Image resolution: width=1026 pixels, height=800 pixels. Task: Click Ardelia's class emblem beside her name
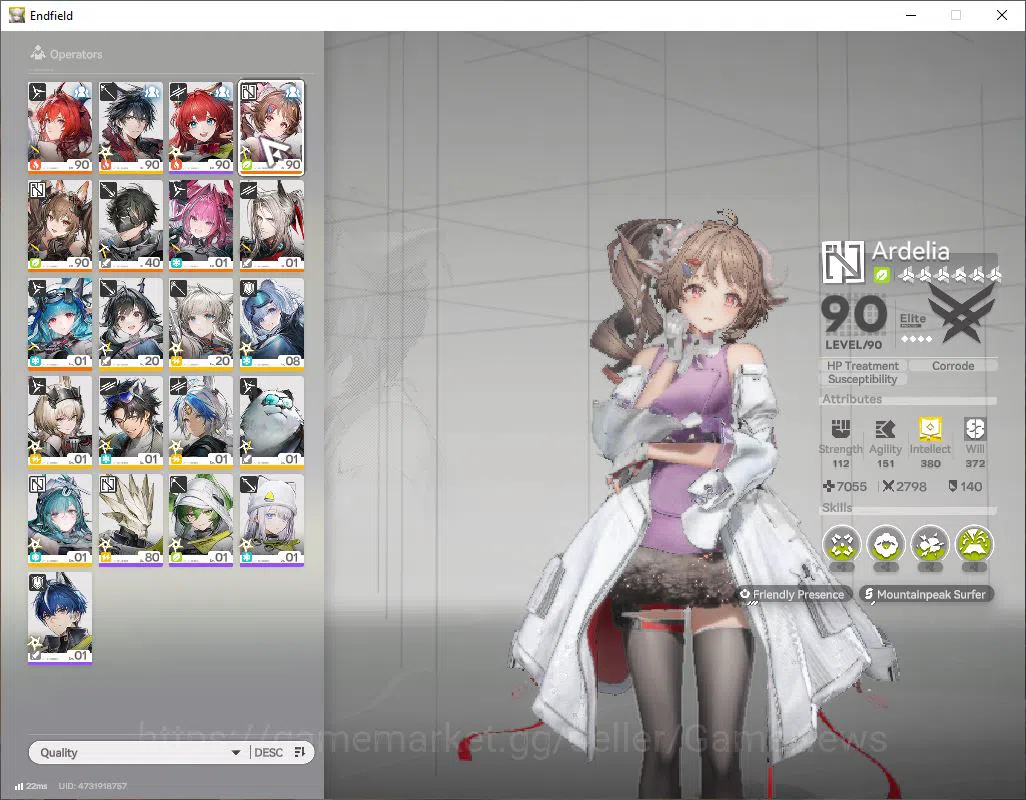(x=842, y=262)
